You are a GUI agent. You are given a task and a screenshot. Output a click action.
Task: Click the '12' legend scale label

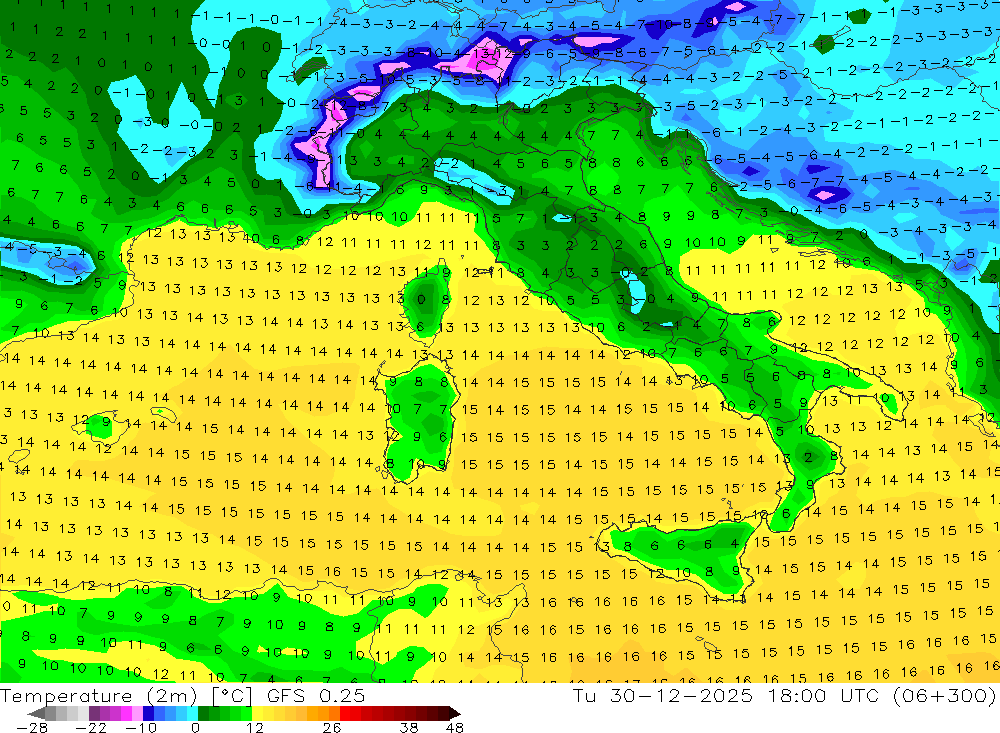(x=254, y=728)
